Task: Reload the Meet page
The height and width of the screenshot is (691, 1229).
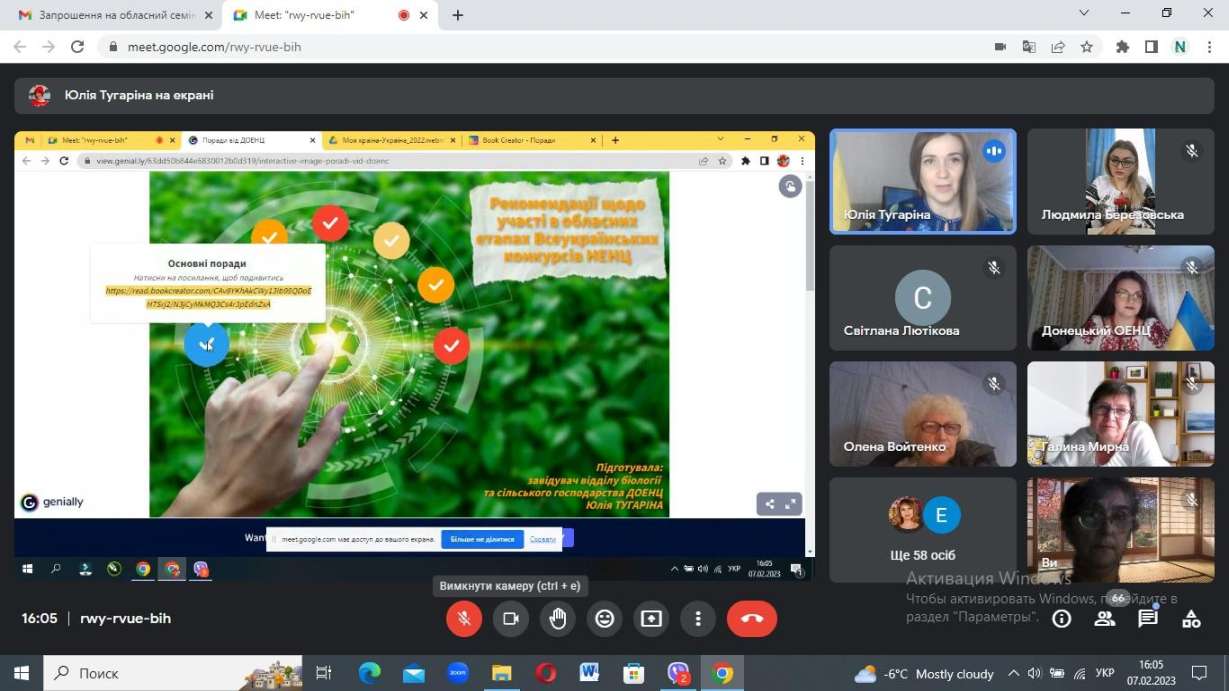Action: coord(77,47)
